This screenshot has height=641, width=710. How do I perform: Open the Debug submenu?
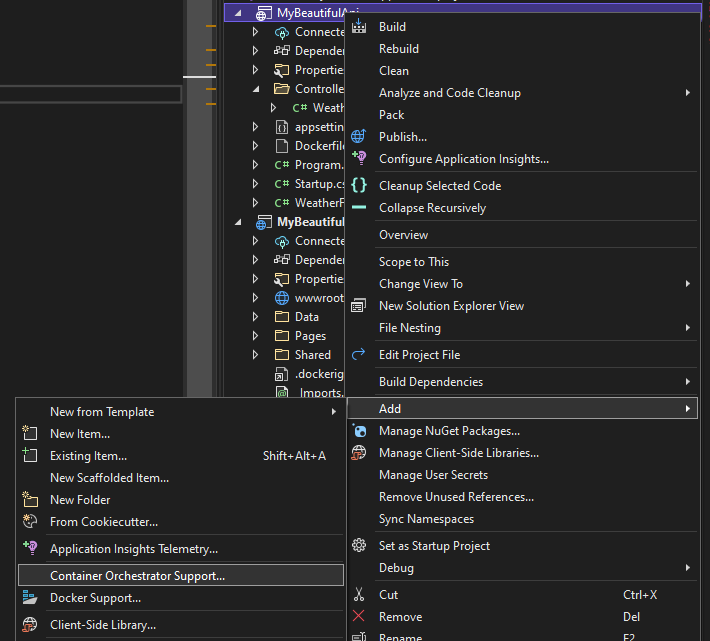tap(522, 567)
